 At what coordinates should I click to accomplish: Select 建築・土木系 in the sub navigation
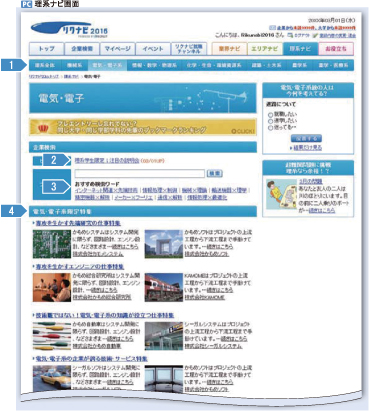click(267, 65)
